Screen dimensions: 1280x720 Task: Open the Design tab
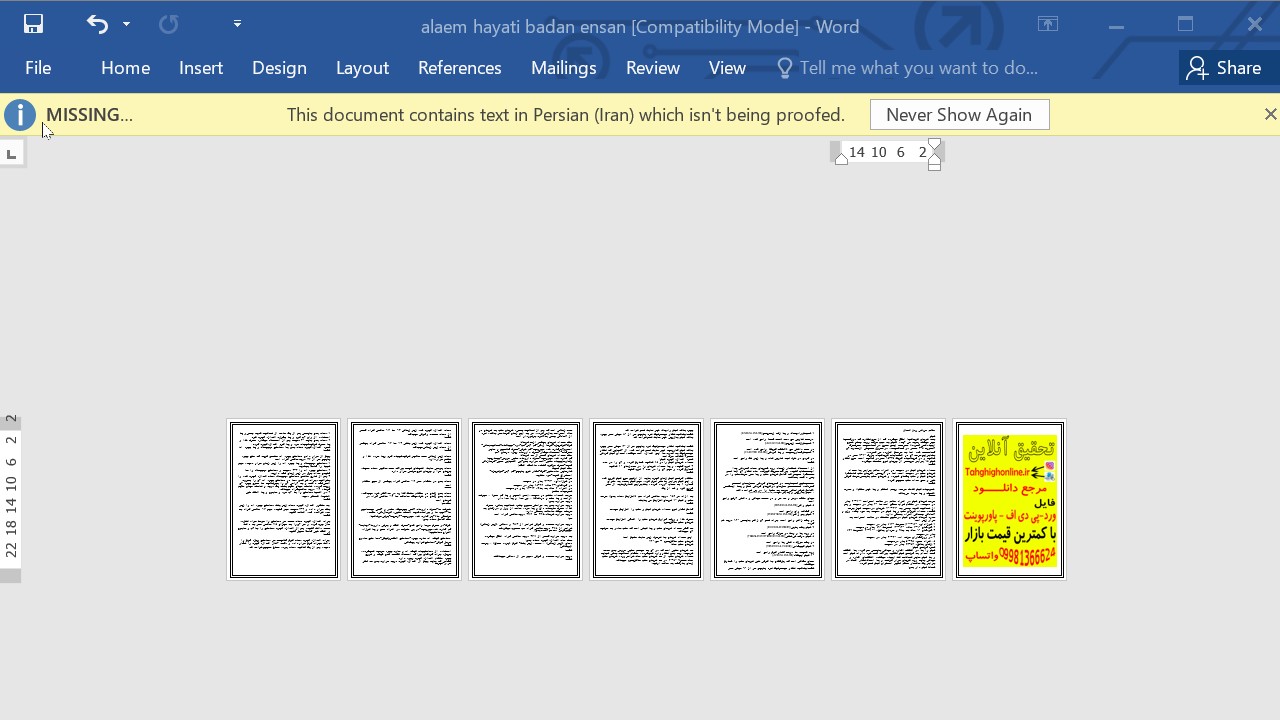[x=279, y=68]
